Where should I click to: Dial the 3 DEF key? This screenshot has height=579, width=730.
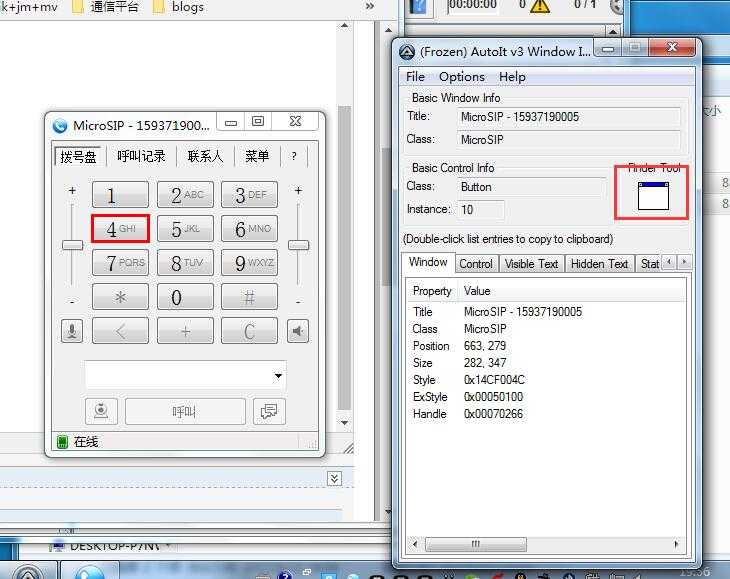tap(250, 195)
